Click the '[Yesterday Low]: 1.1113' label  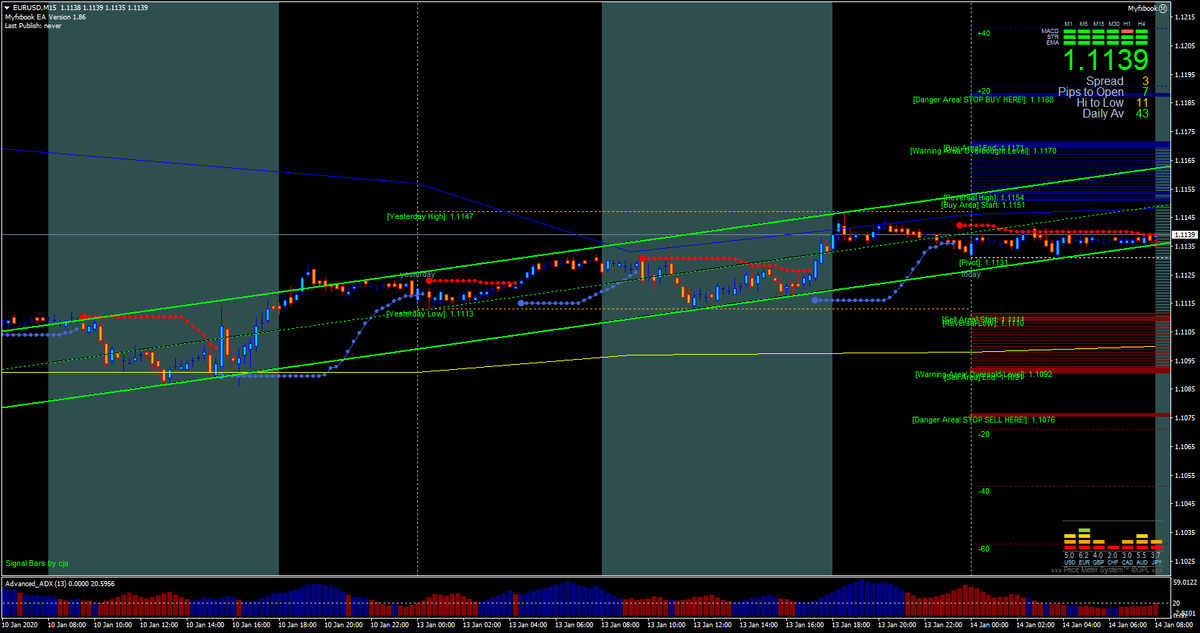(x=430, y=313)
